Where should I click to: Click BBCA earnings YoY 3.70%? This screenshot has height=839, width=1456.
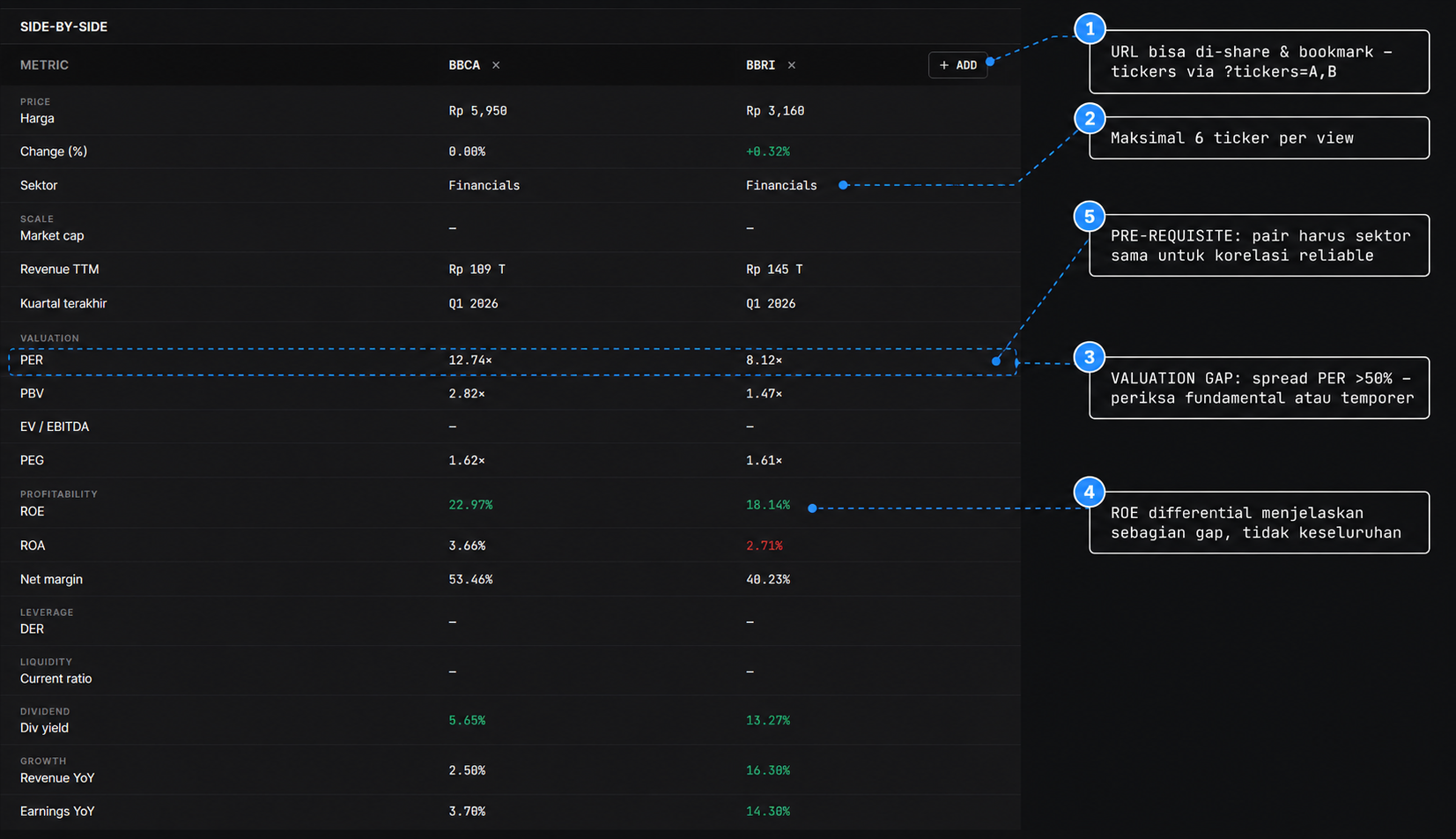(467, 812)
